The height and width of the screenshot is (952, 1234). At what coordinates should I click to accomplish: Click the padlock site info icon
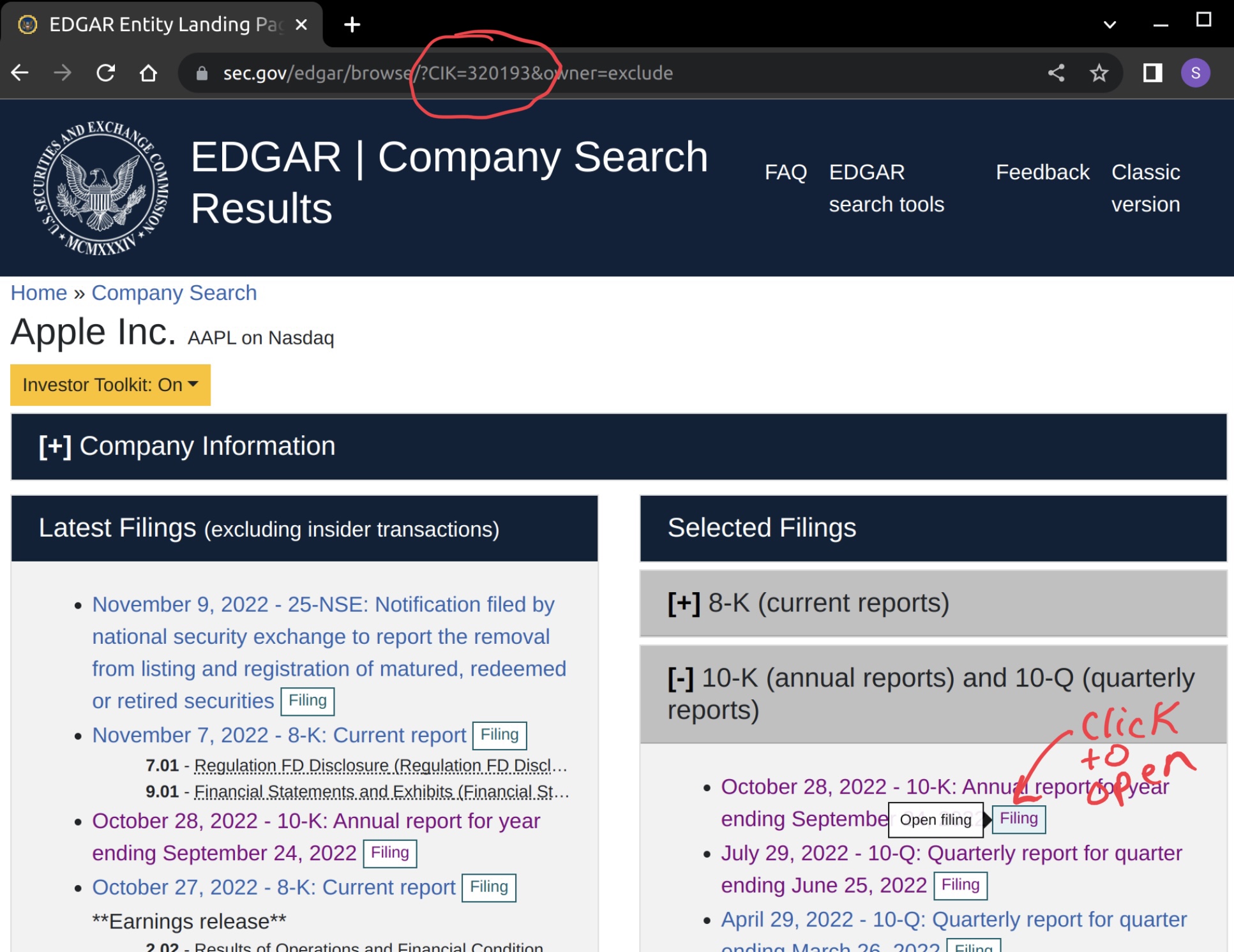point(202,73)
